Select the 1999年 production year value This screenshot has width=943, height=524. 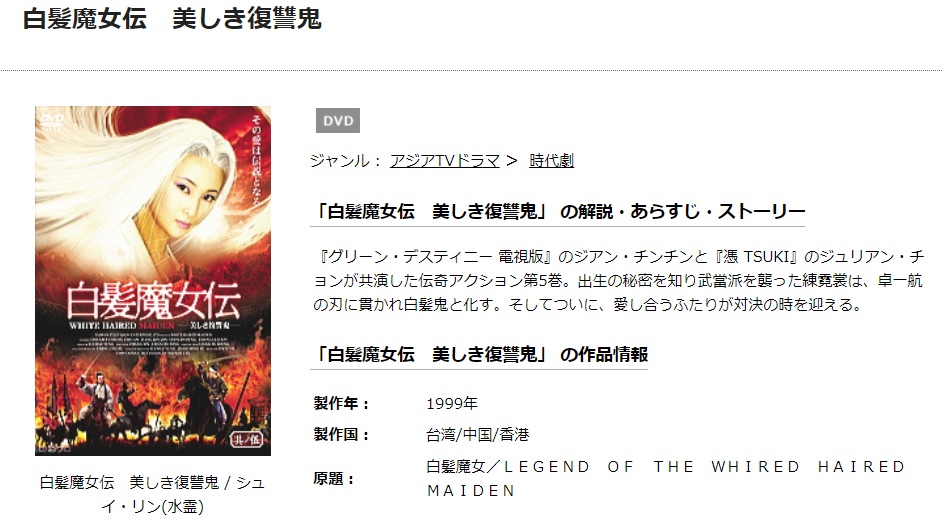(452, 404)
